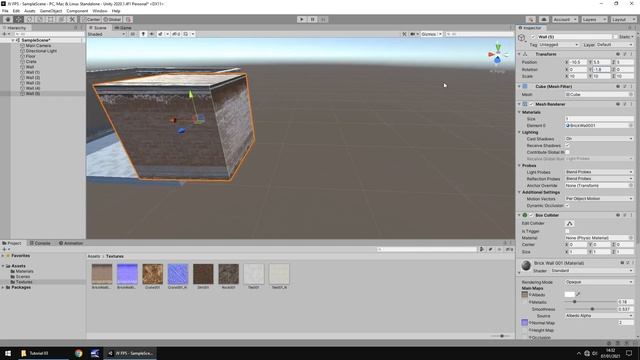Click the Step frame button
Viewport: 640px width, 360px height.
pyautogui.click(x=323, y=19)
